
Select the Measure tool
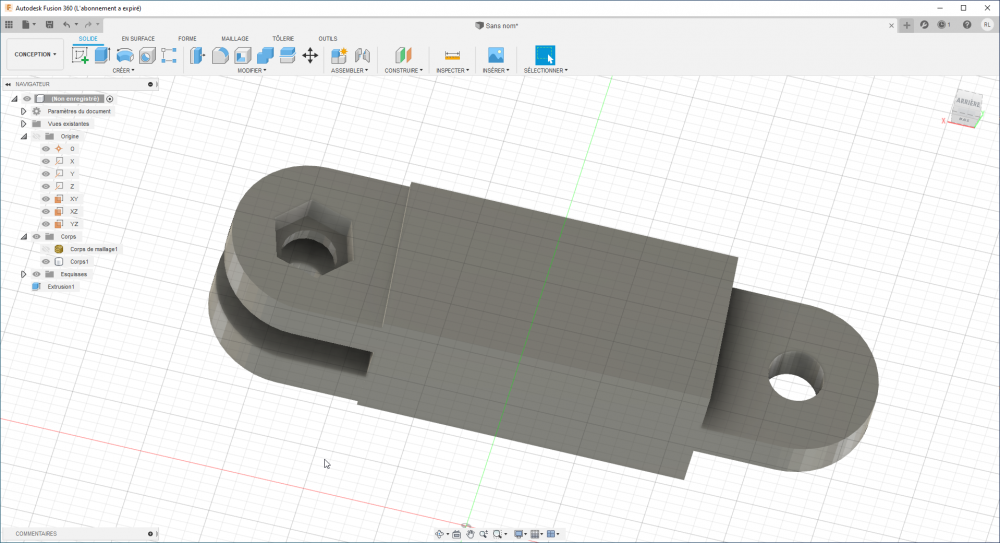452,56
